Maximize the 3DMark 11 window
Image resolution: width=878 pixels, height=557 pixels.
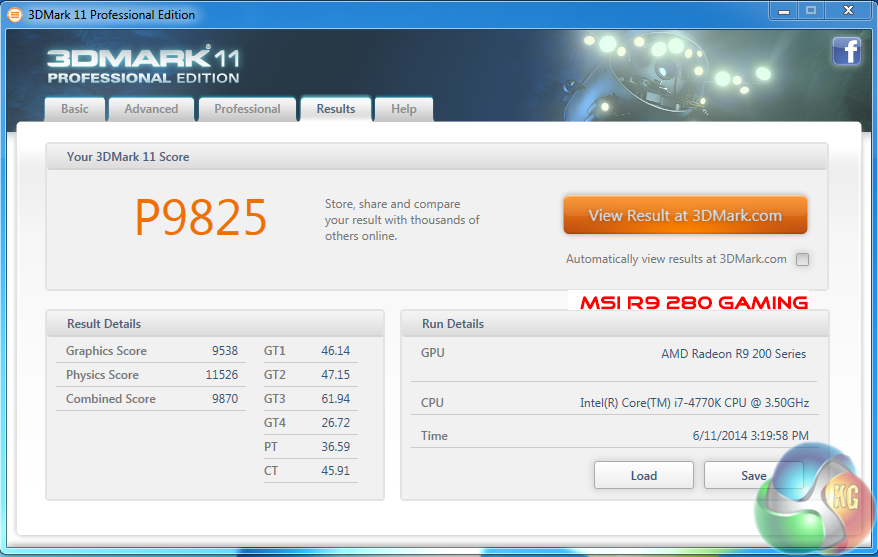click(x=810, y=11)
